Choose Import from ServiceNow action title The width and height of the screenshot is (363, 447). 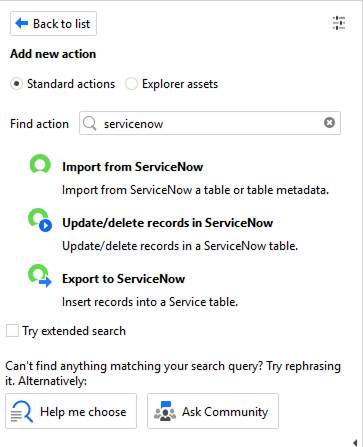(x=133, y=167)
